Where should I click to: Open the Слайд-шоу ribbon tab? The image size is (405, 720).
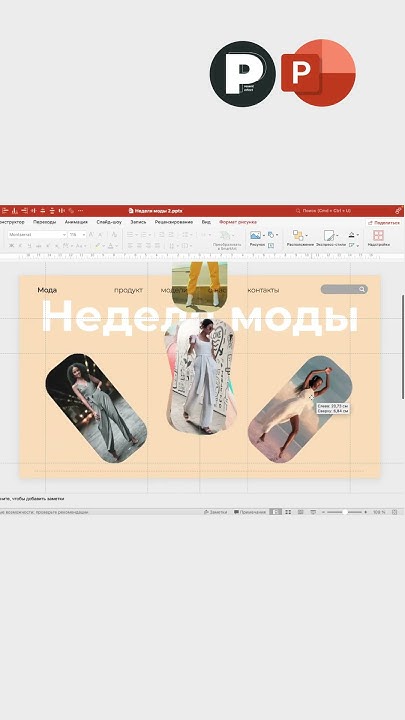coord(109,222)
